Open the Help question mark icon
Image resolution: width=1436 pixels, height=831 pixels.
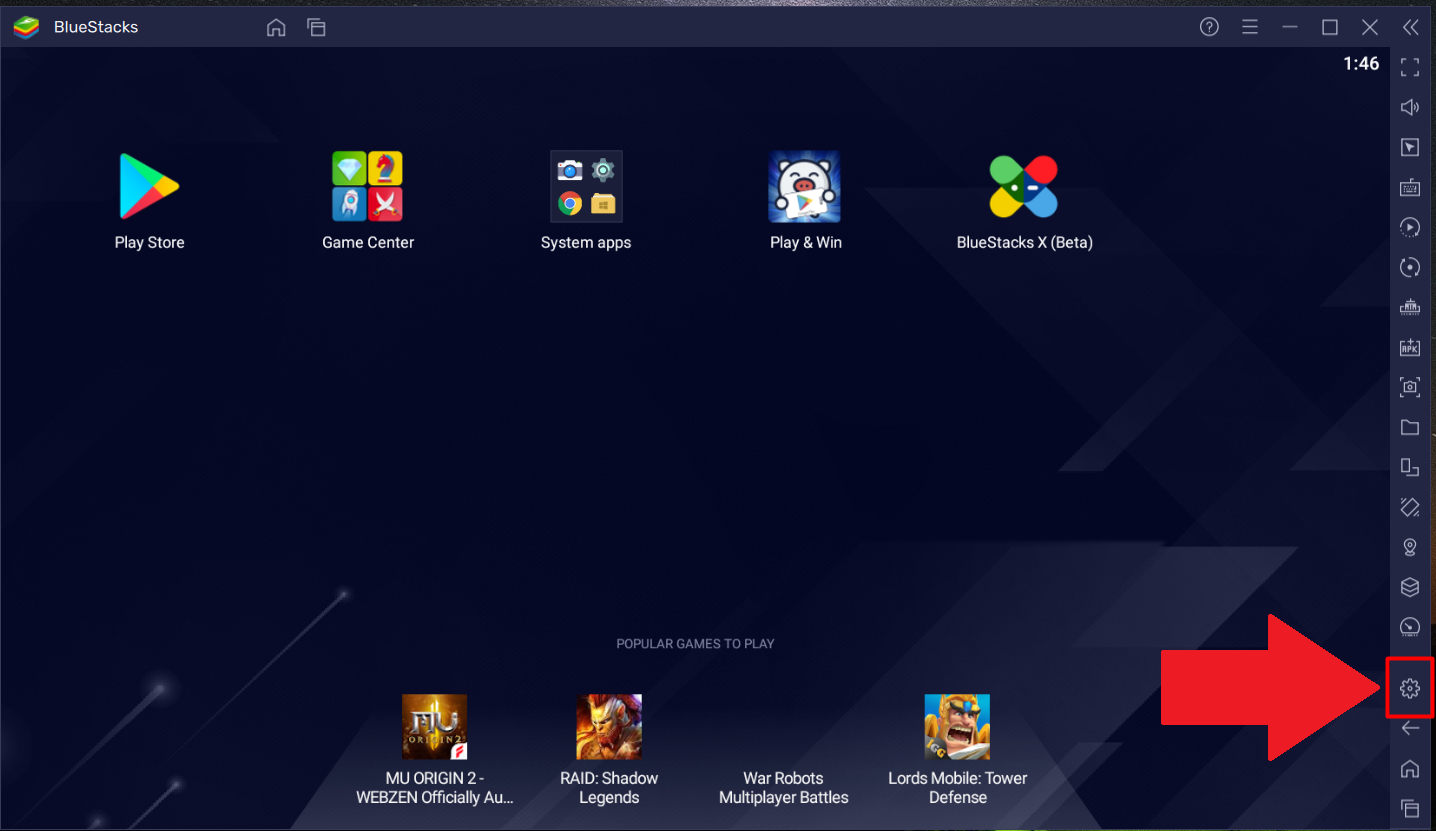1209,27
